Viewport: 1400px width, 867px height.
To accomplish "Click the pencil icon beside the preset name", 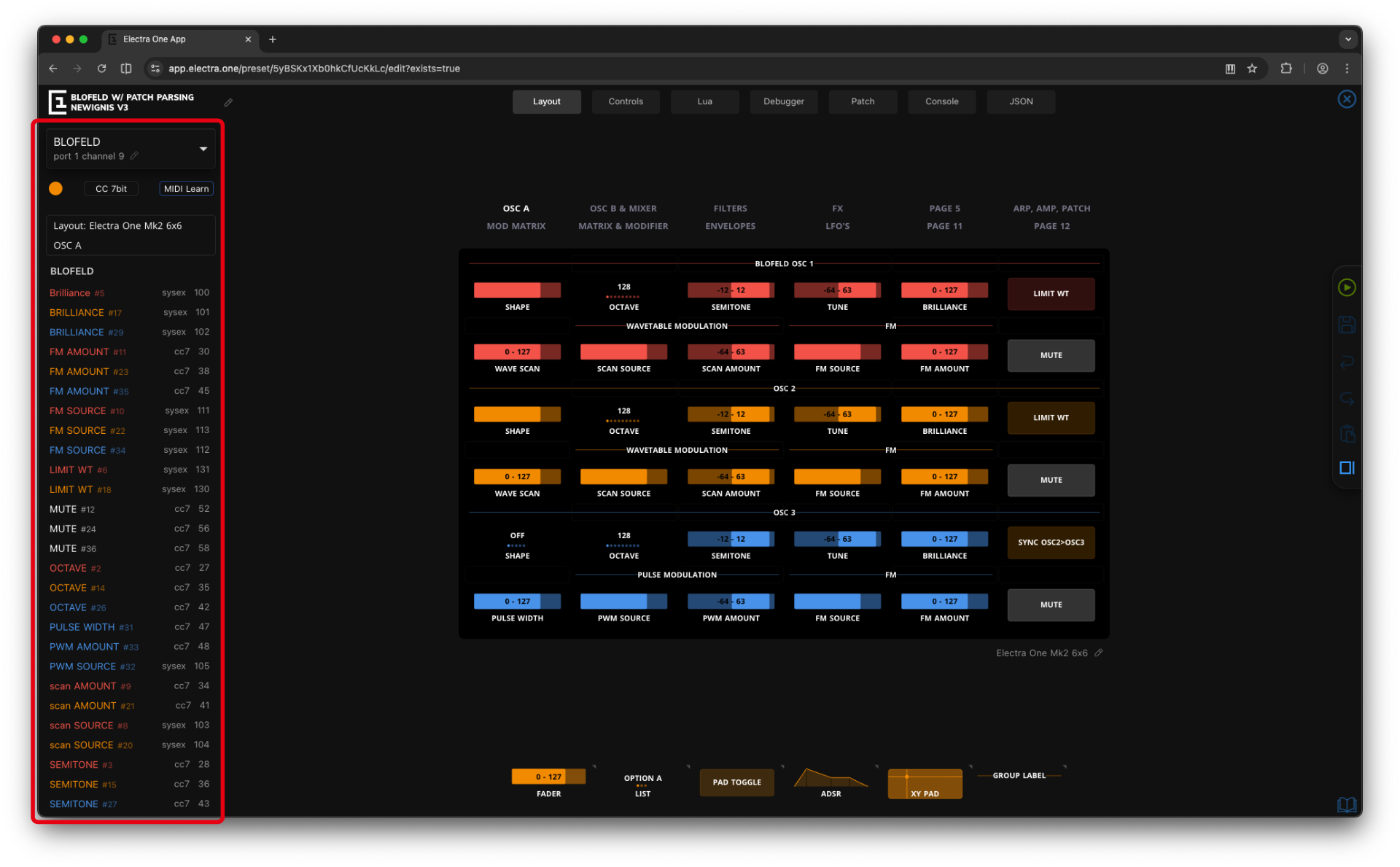I will point(228,103).
